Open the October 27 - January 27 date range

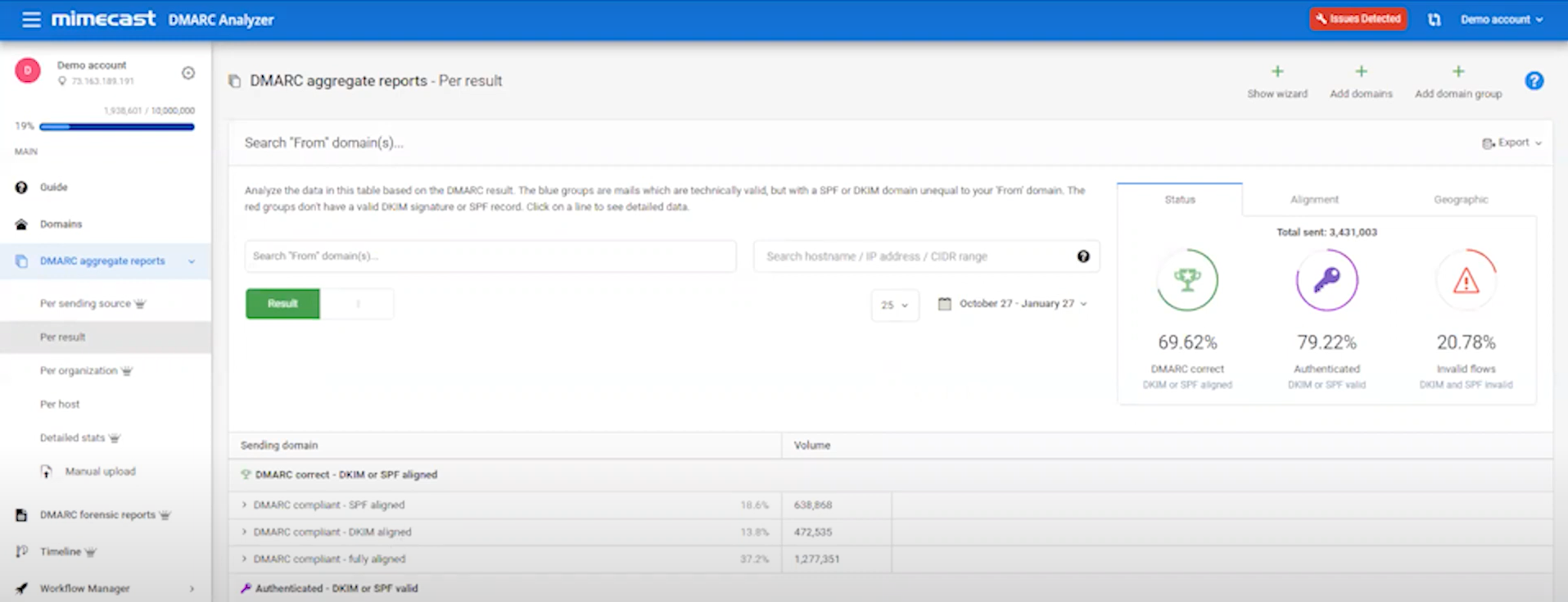click(x=1023, y=304)
